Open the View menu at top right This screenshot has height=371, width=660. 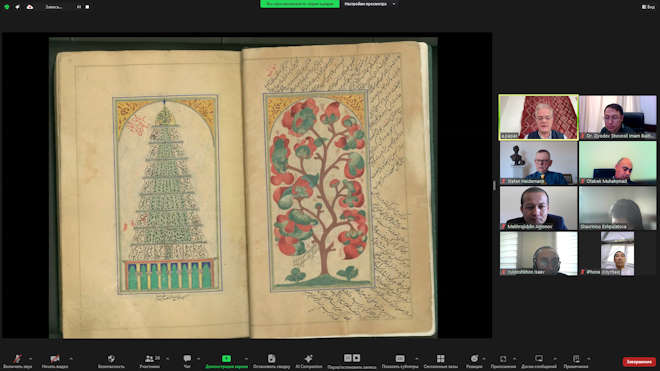click(648, 7)
